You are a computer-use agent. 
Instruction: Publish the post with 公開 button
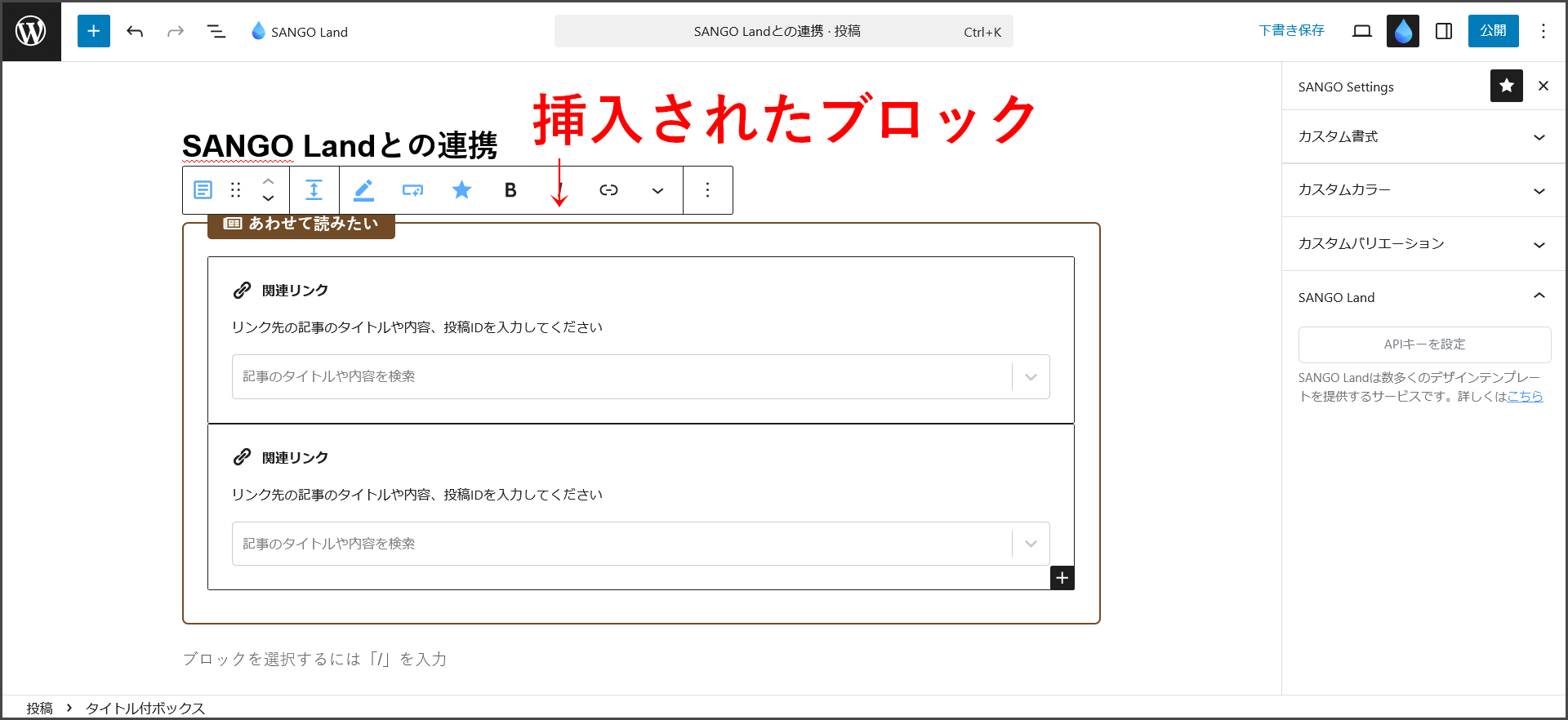tap(1493, 31)
